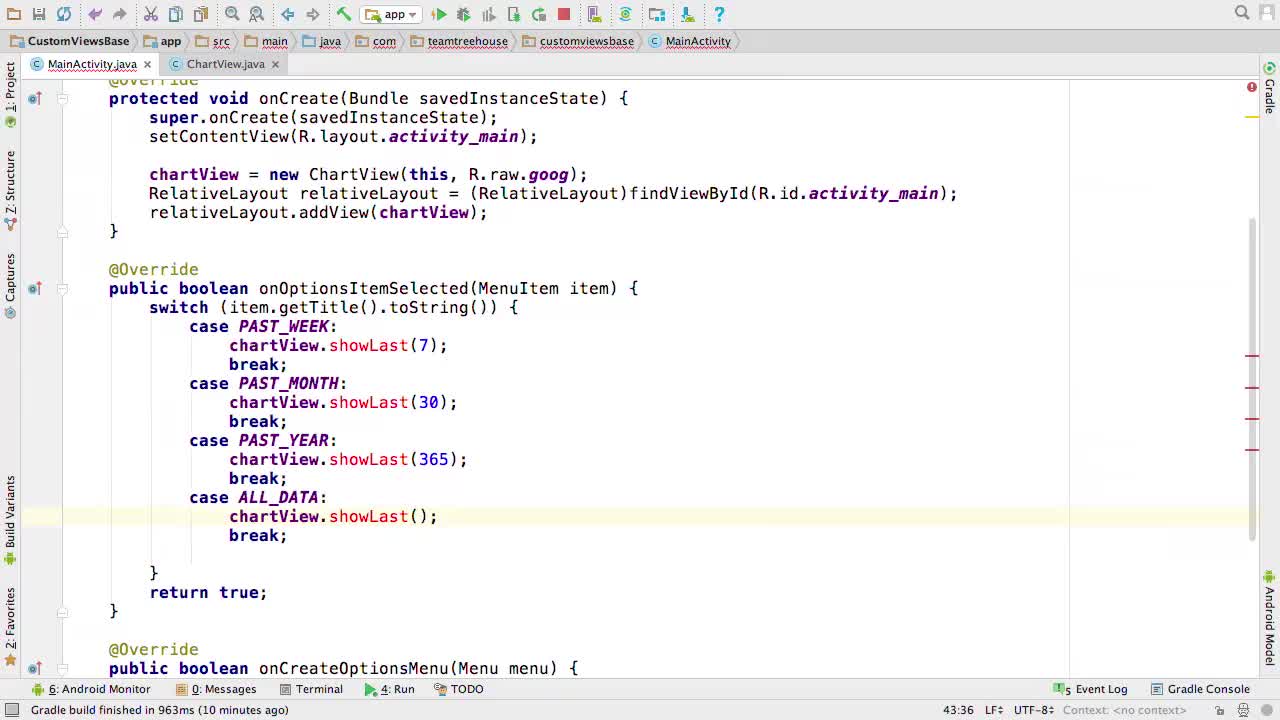Select the java breadcrumb folder
This screenshot has height=720, width=1280.
322,41
